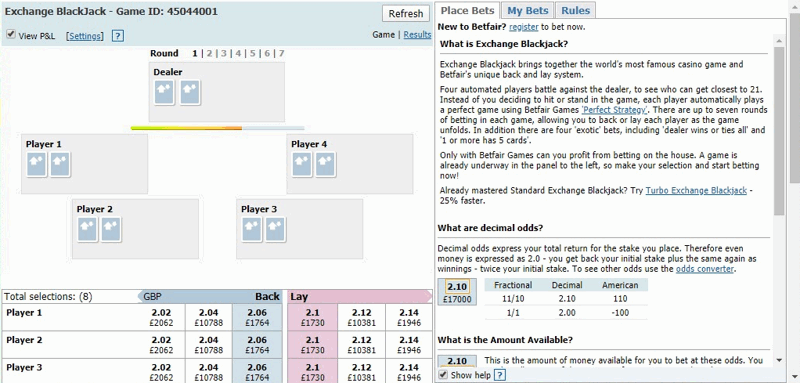Click Player 4's second face-down card
800x383 pixels.
tap(326, 165)
